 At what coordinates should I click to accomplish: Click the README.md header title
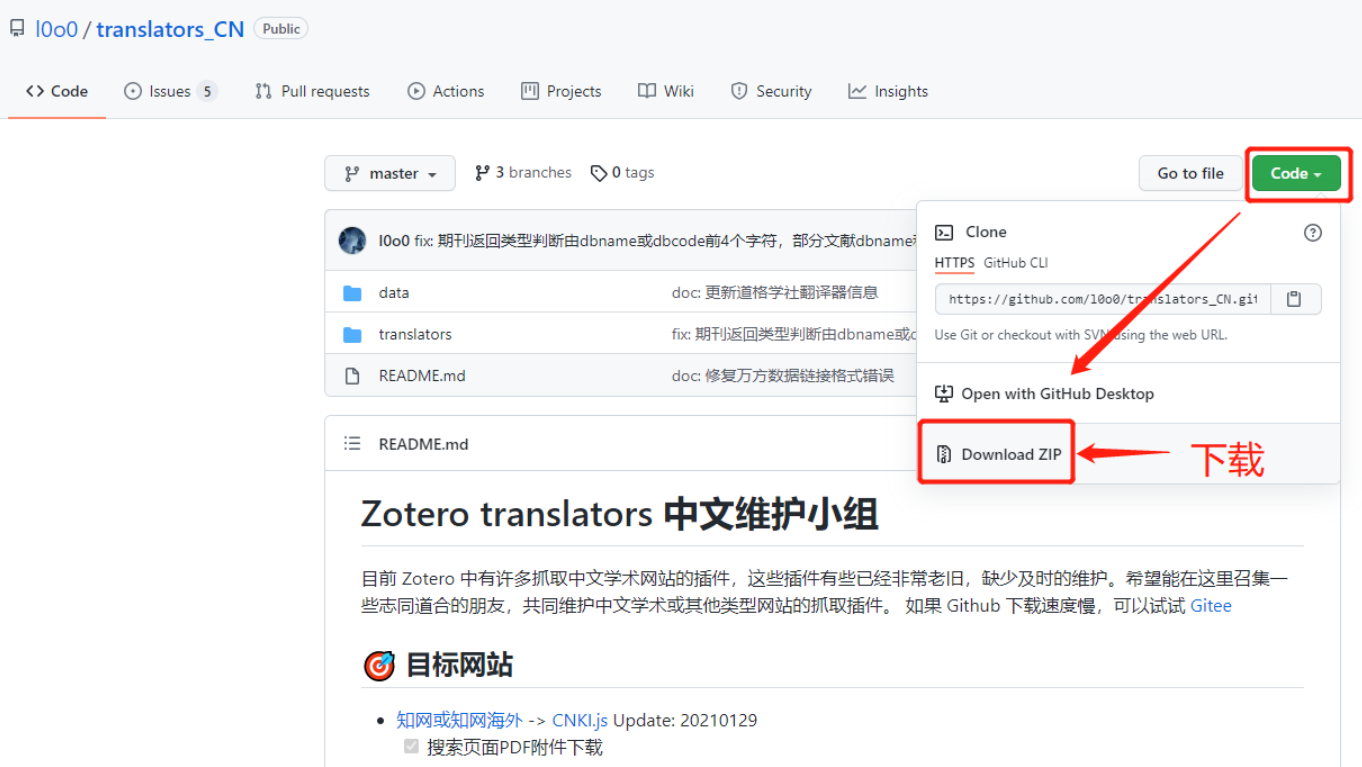click(x=423, y=444)
